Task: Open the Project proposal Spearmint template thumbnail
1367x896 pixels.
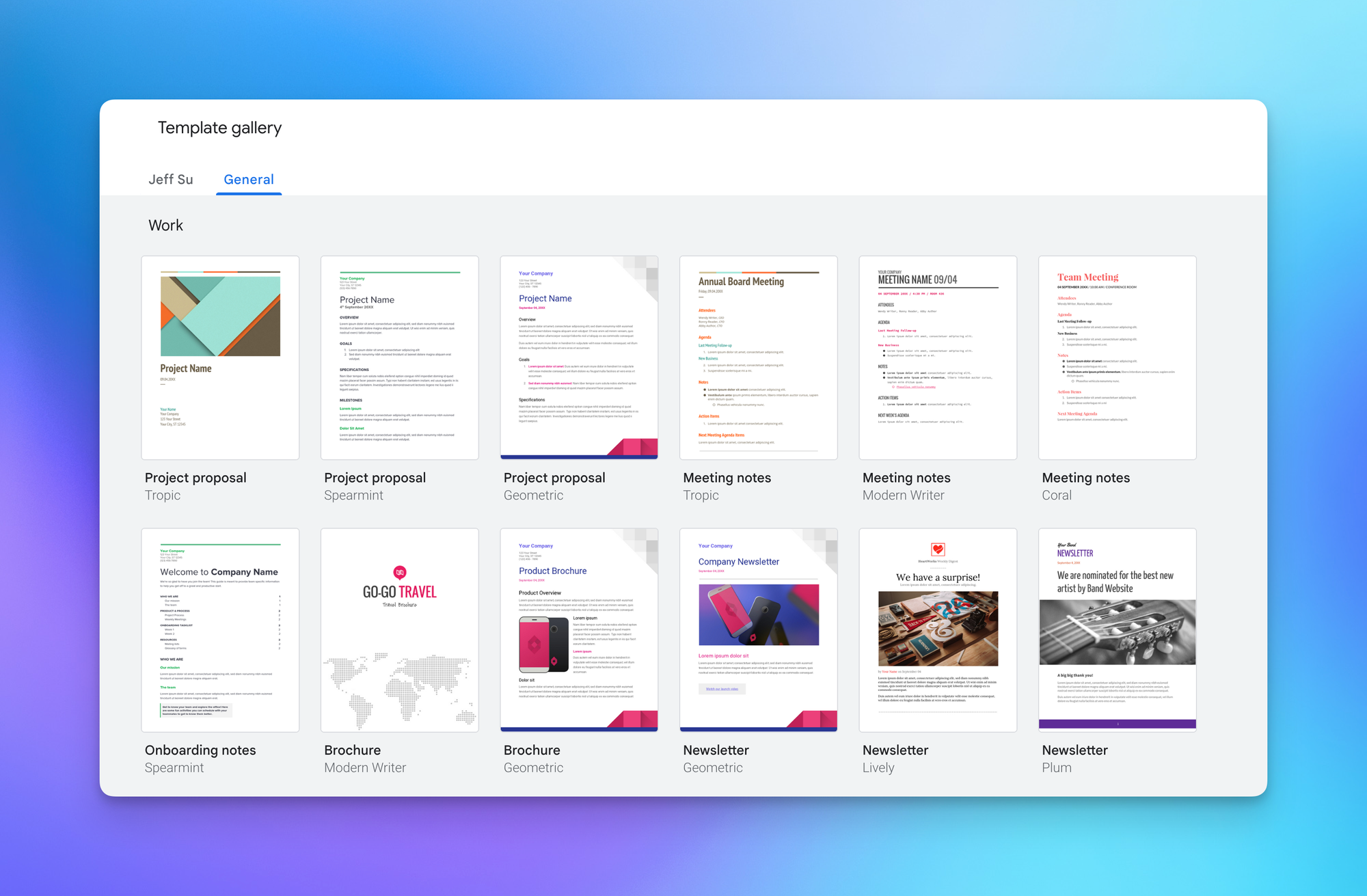Action: 399,357
